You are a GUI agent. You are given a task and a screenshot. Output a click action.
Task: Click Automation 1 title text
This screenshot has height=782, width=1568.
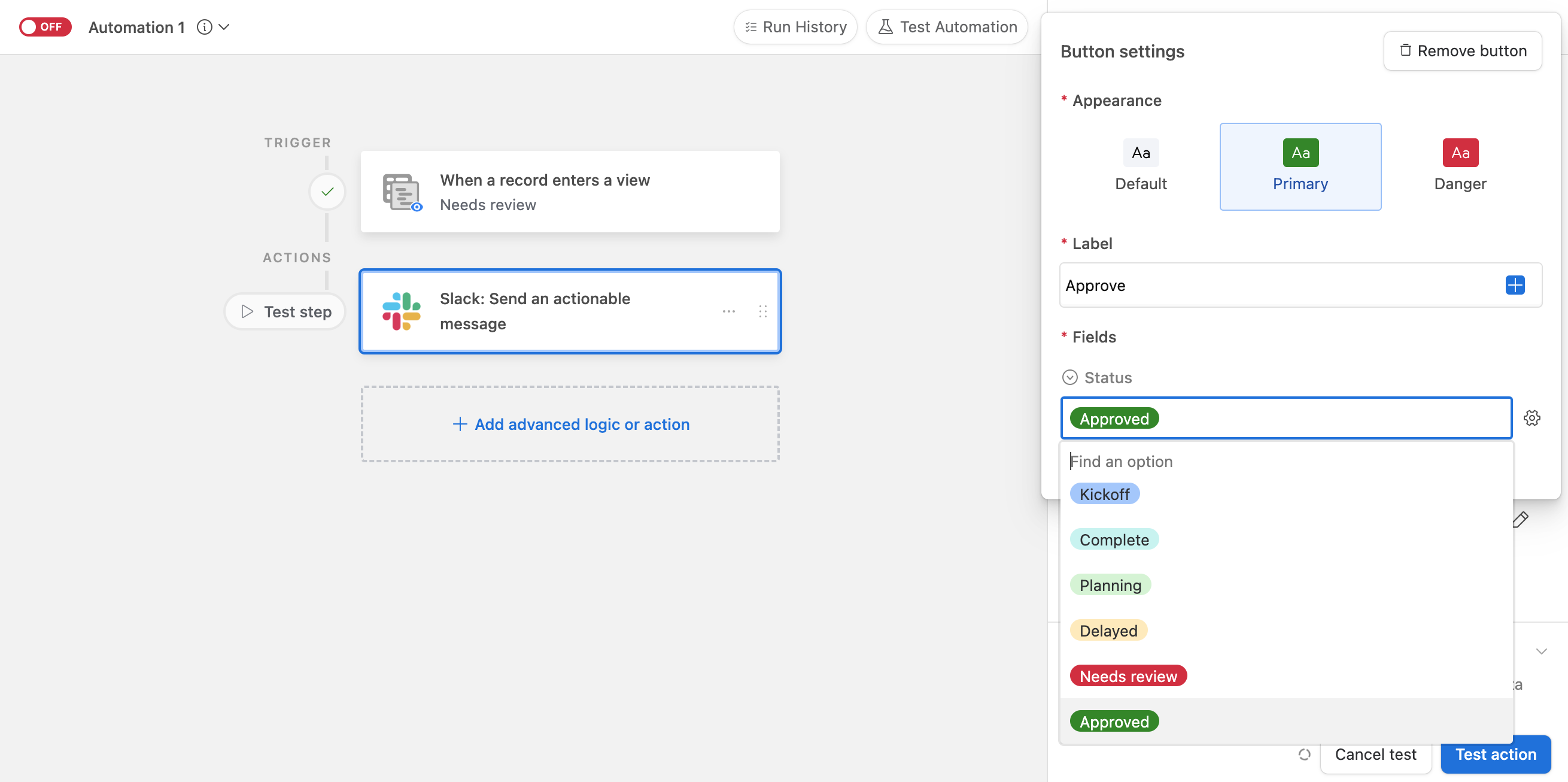(136, 27)
